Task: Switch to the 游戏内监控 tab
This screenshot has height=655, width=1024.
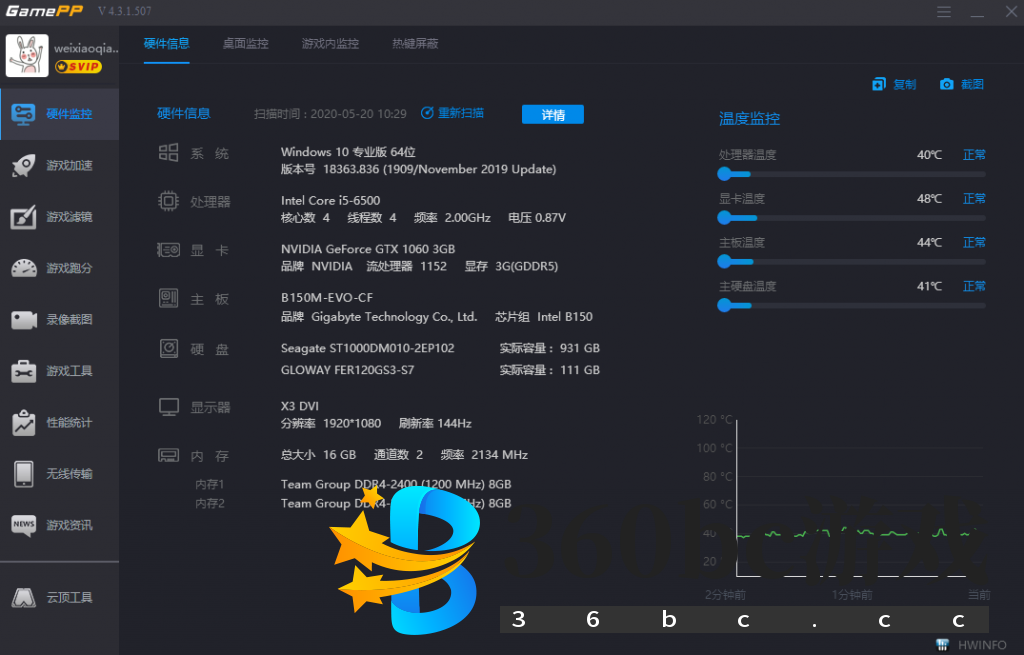Action: pyautogui.click(x=330, y=44)
